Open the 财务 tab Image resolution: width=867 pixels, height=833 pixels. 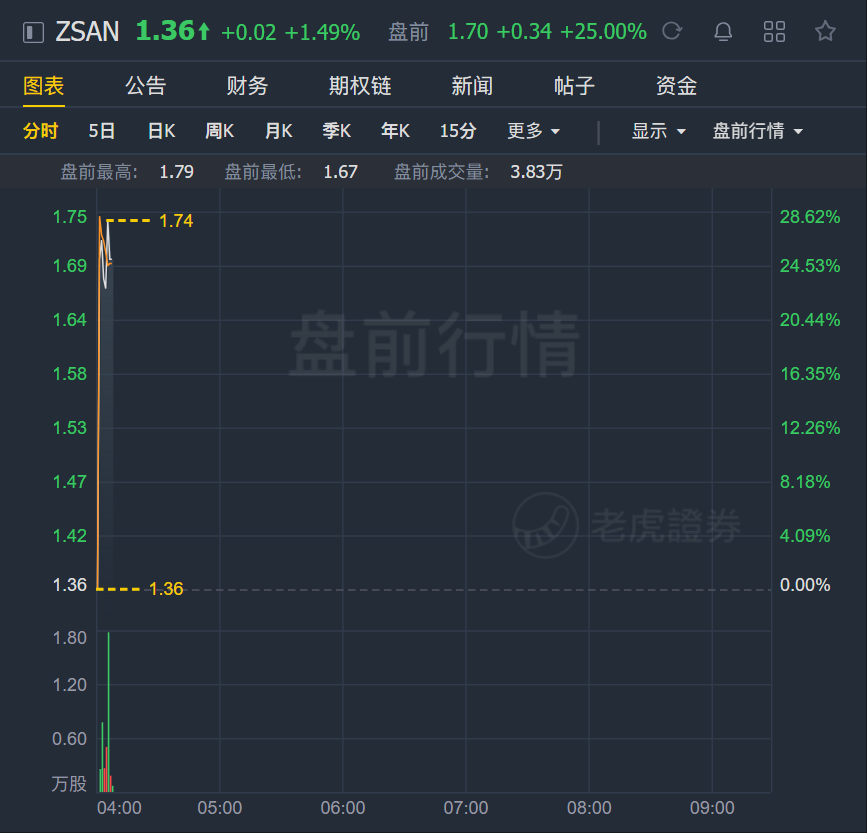pyautogui.click(x=247, y=86)
